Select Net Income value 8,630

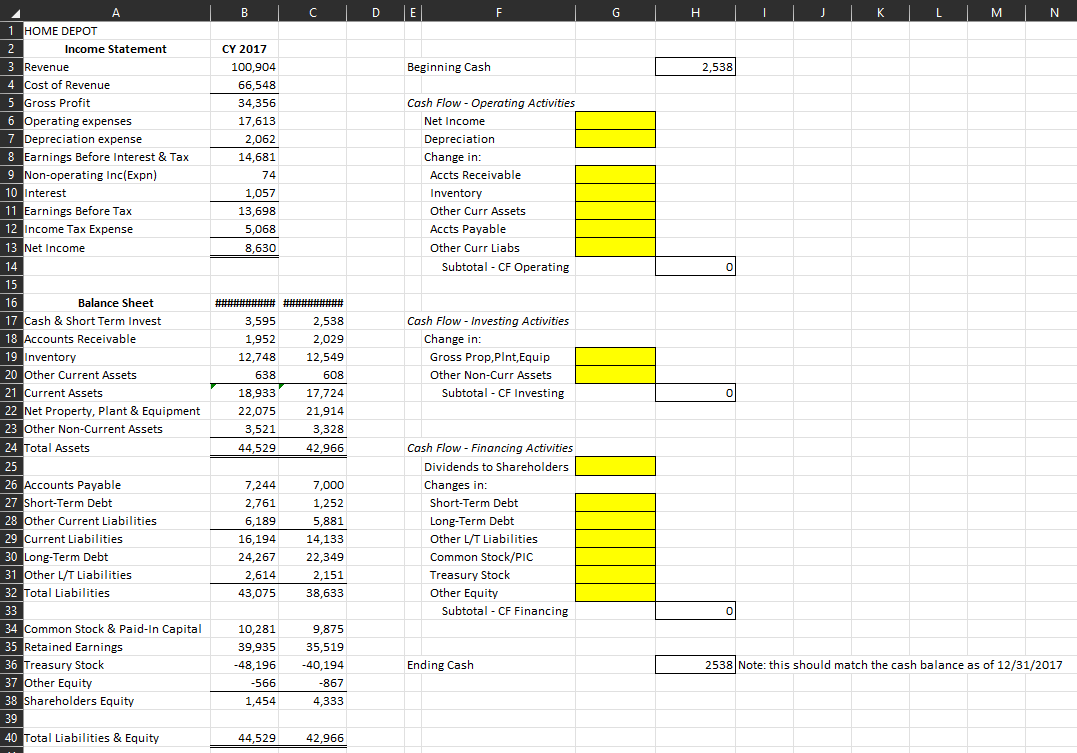245,248
